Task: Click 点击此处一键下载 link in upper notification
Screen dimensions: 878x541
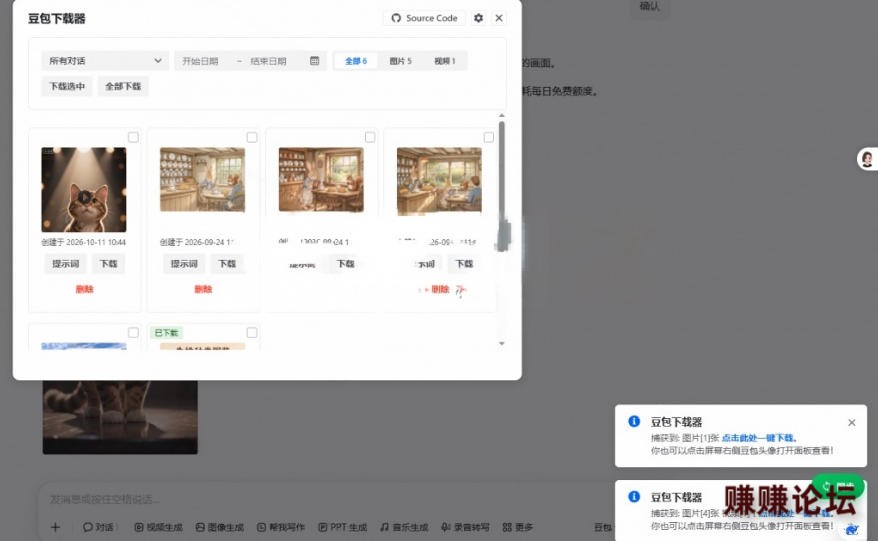Action: pyautogui.click(x=758, y=437)
